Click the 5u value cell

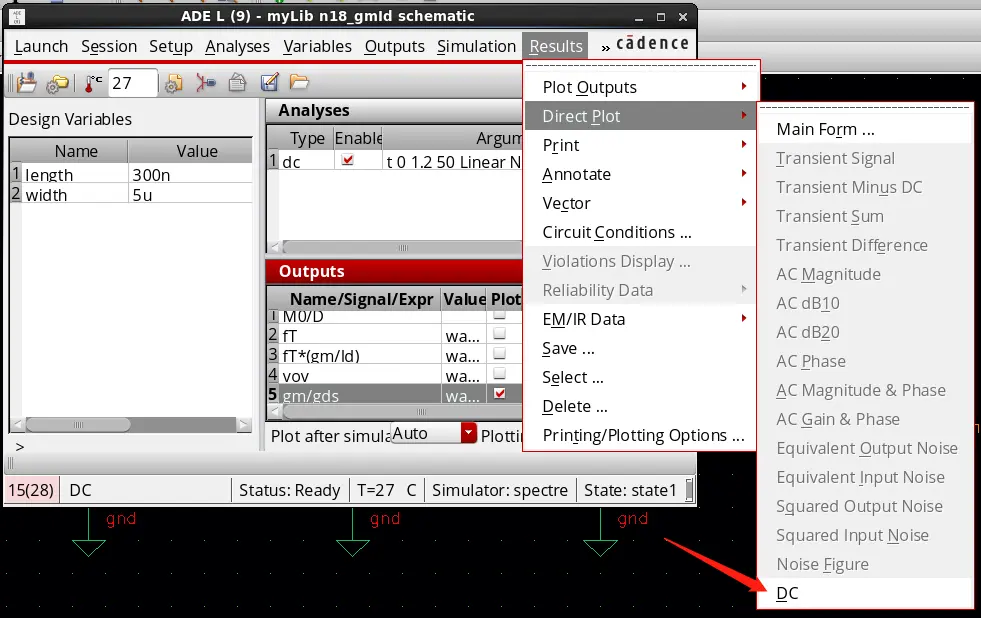click(x=190, y=194)
